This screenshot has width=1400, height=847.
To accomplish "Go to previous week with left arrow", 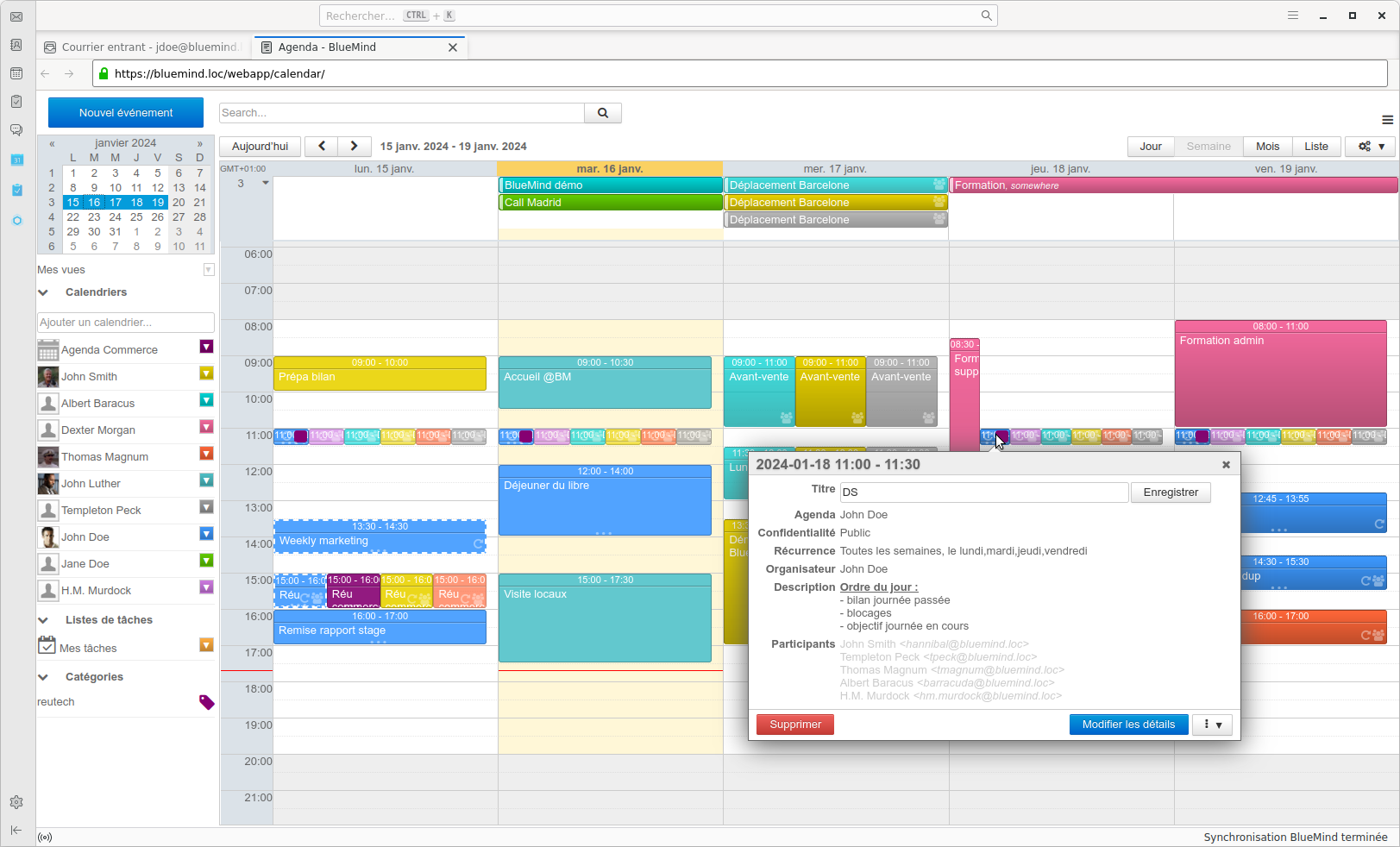I will pyautogui.click(x=322, y=147).
